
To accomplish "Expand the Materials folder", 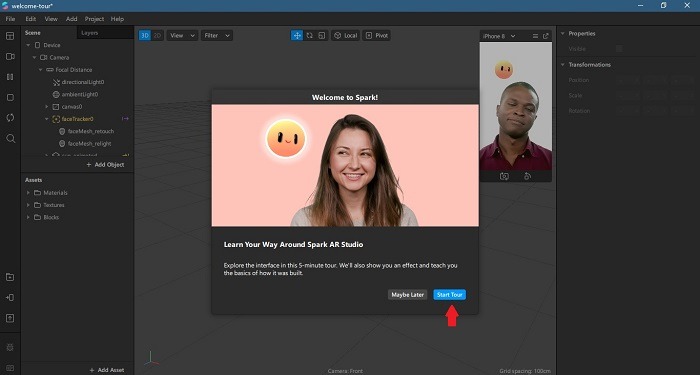I will (28, 192).
